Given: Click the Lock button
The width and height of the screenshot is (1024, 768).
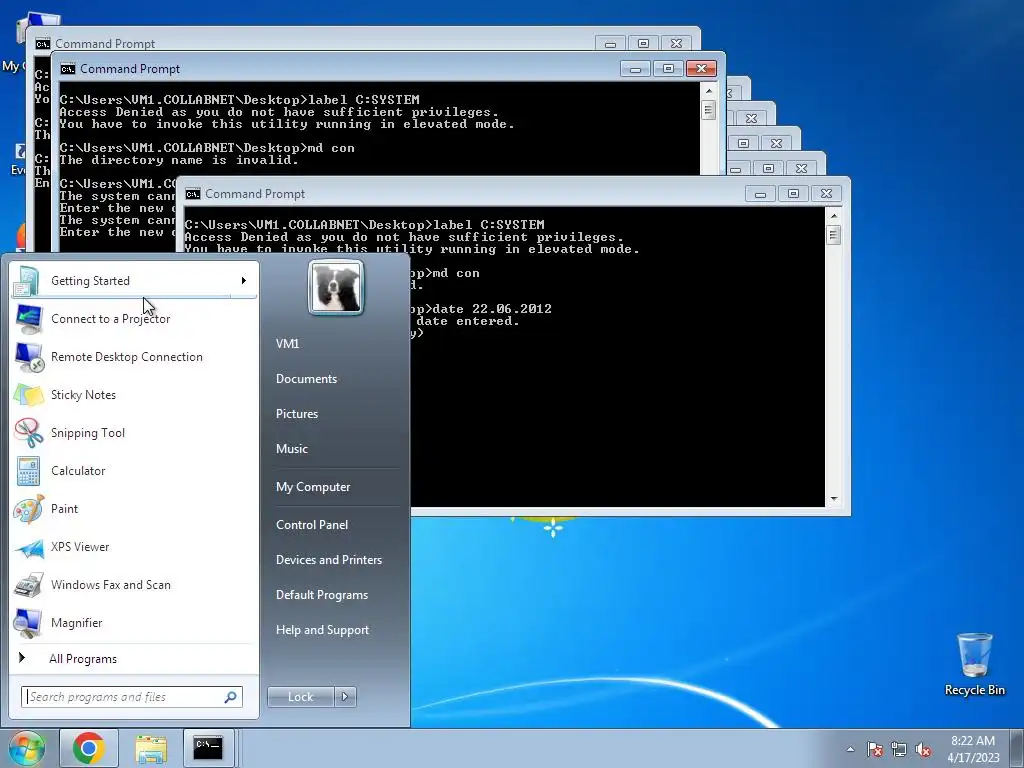Looking at the screenshot, I should click(x=300, y=697).
